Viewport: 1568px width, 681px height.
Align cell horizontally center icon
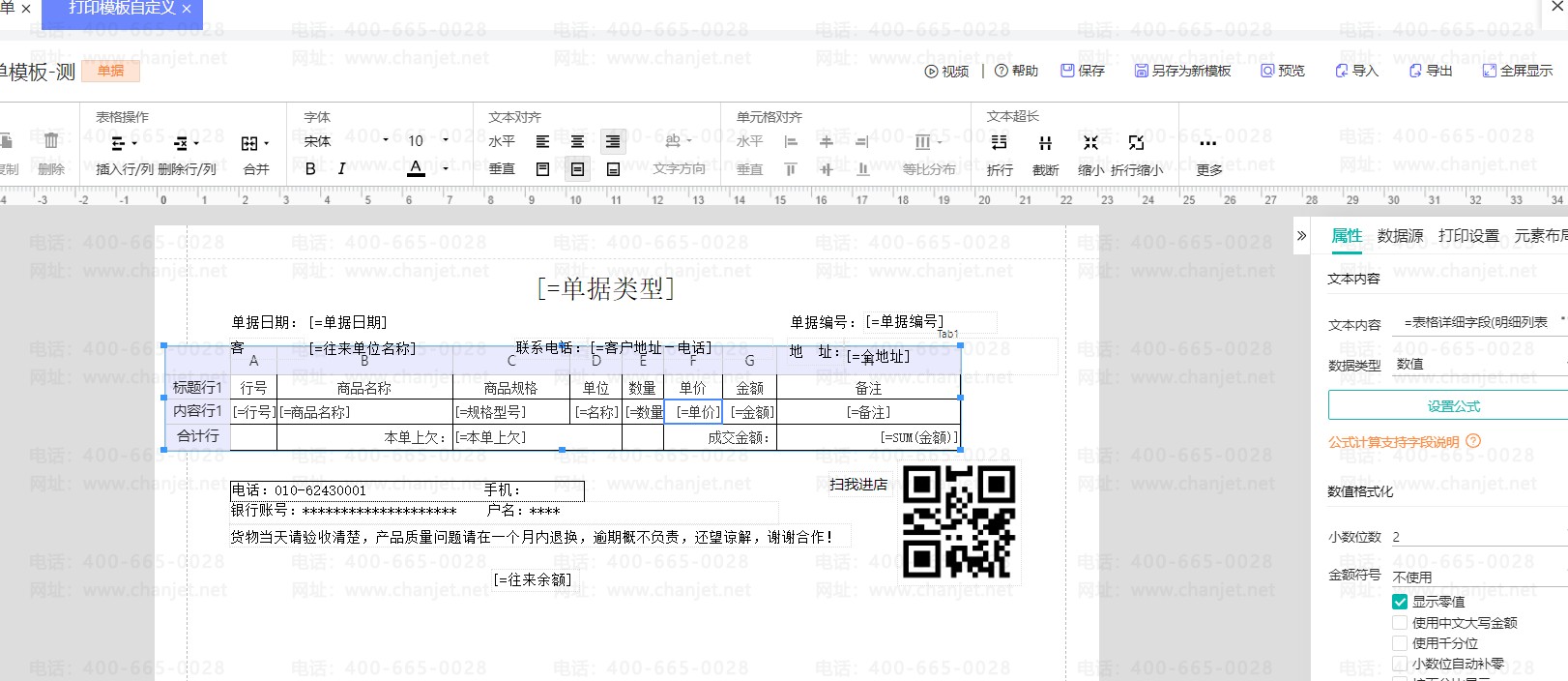point(826,142)
